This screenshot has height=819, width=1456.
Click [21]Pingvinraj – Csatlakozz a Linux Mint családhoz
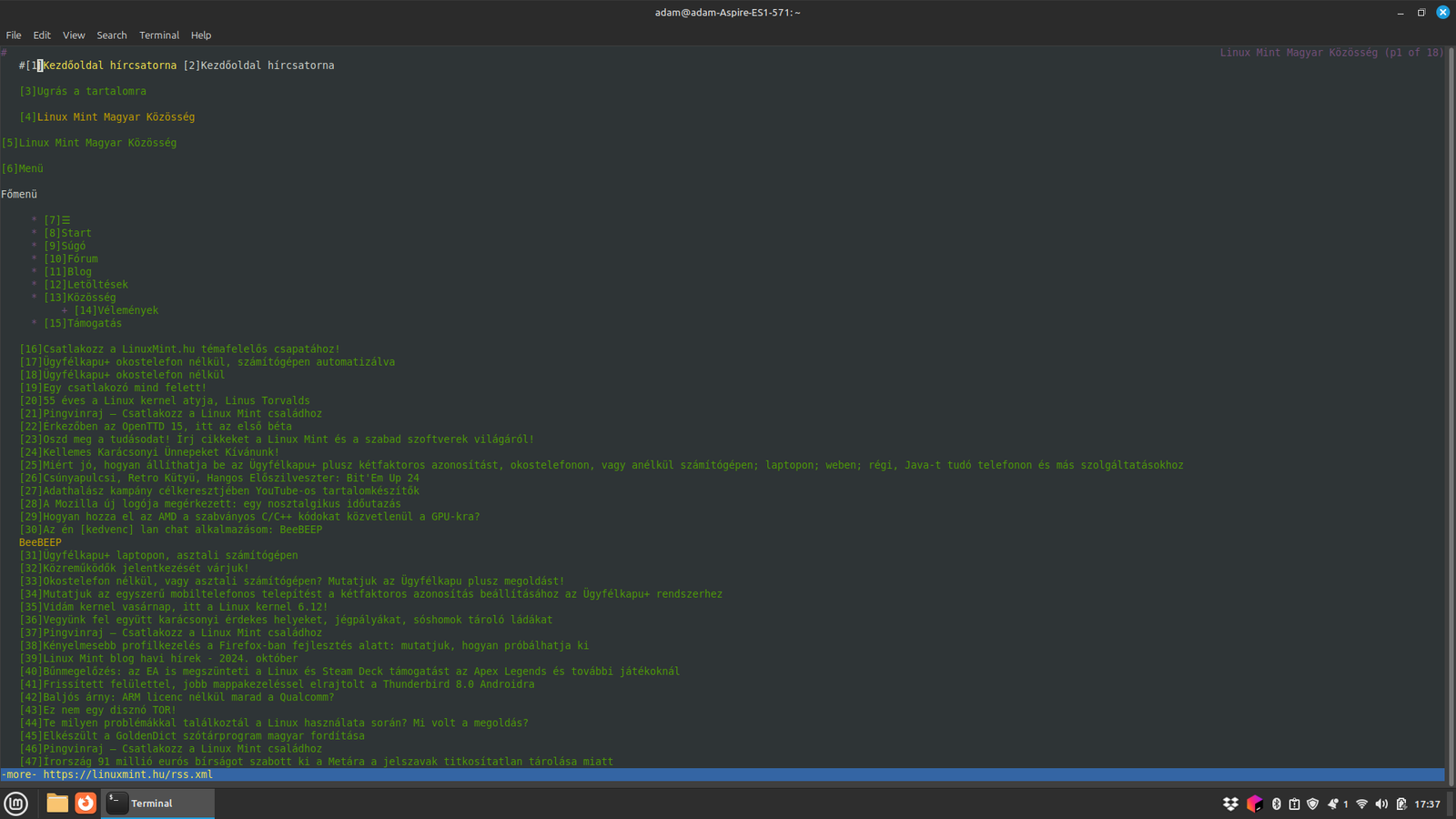tap(171, 413)
